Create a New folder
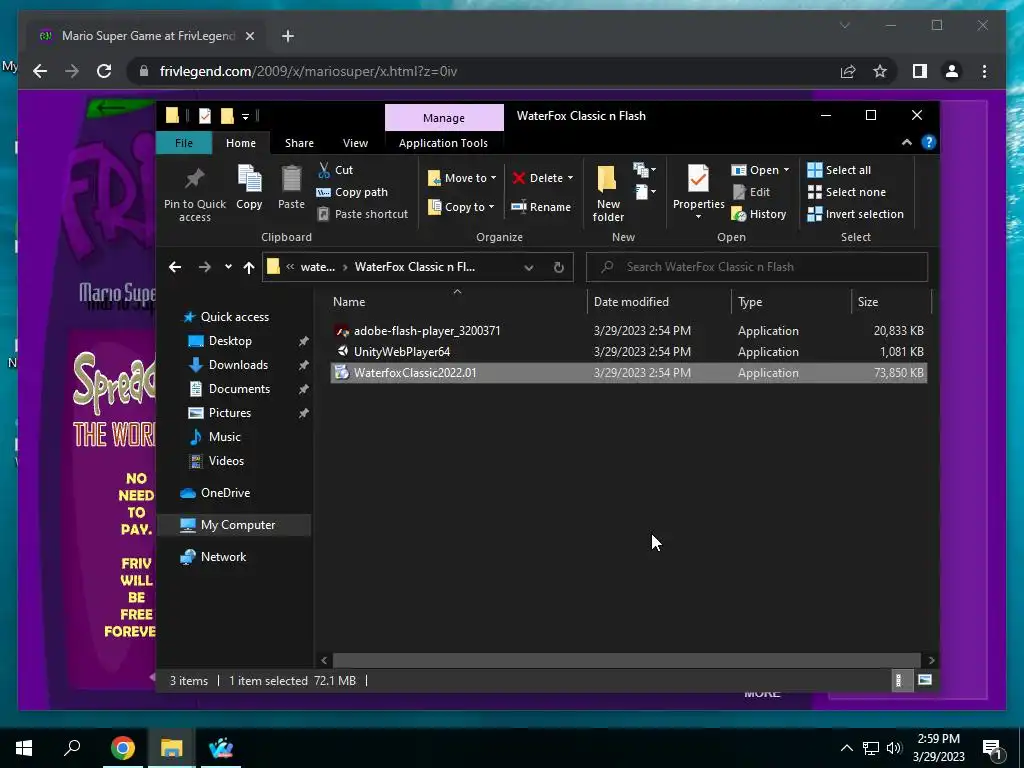The width and height of the screenshot is (1024, 768). point(608,193)
